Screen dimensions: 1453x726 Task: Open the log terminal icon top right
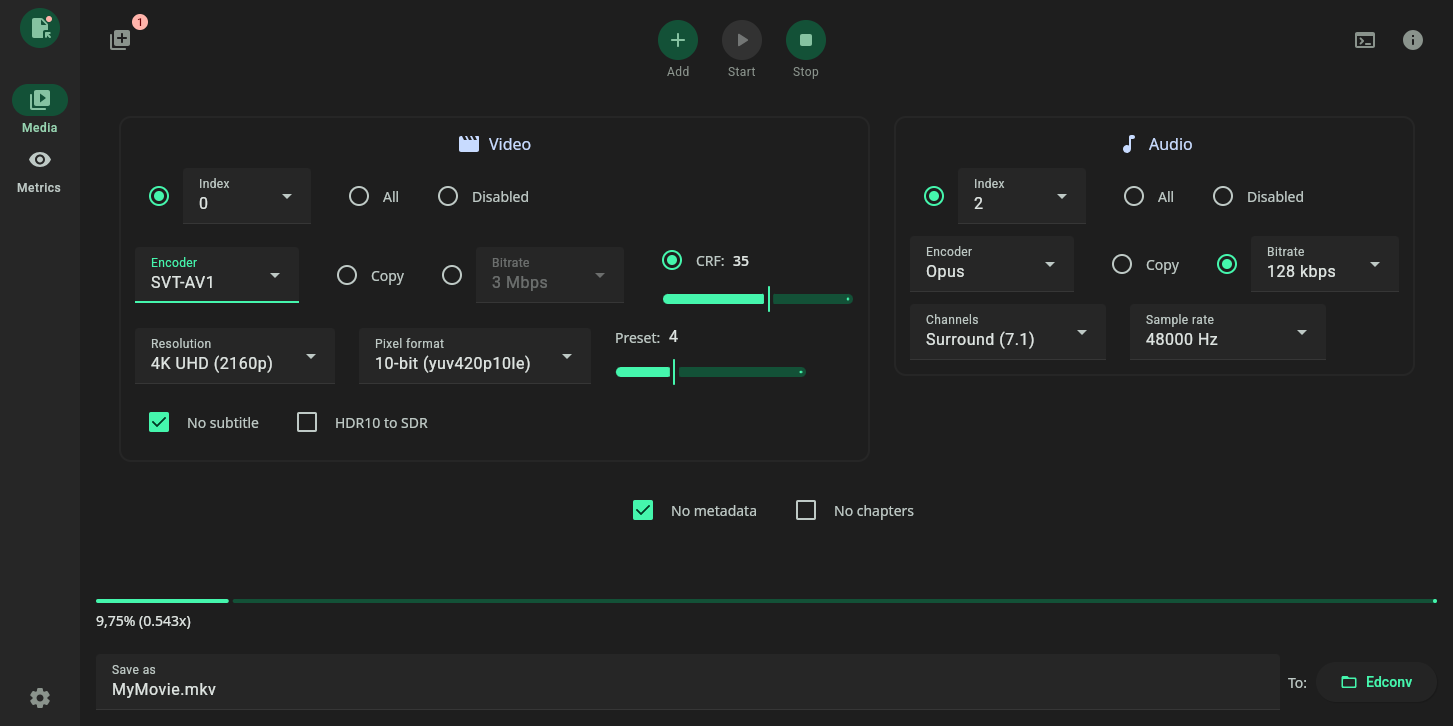tap(1365, 39)
